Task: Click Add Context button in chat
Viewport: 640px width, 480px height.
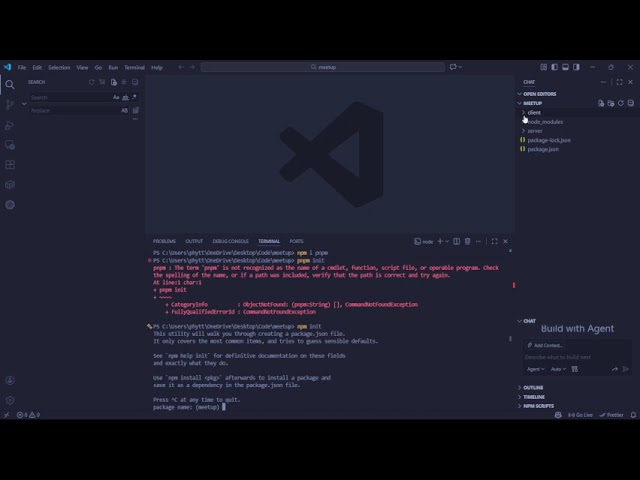Action: click(x=545, y=345)
